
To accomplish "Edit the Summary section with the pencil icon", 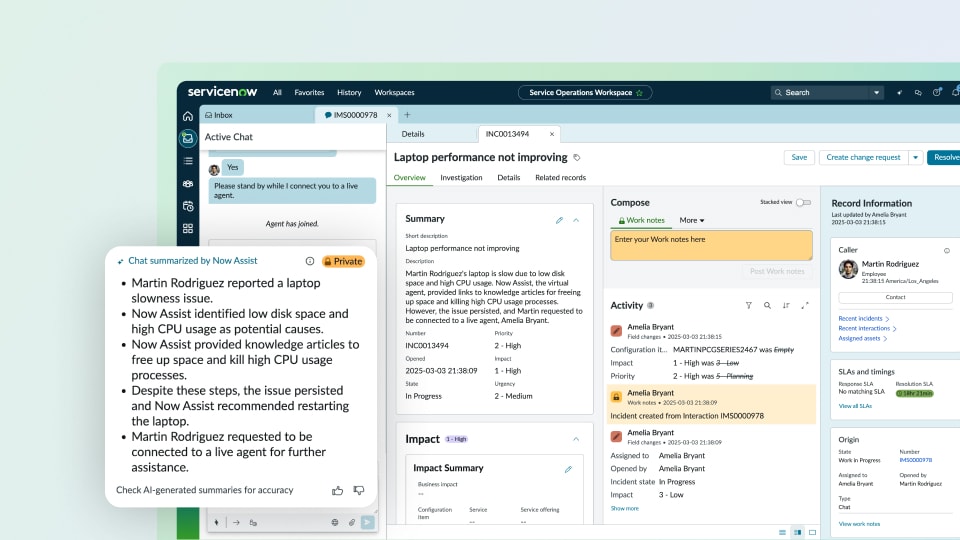I will (x=559, y=220).
